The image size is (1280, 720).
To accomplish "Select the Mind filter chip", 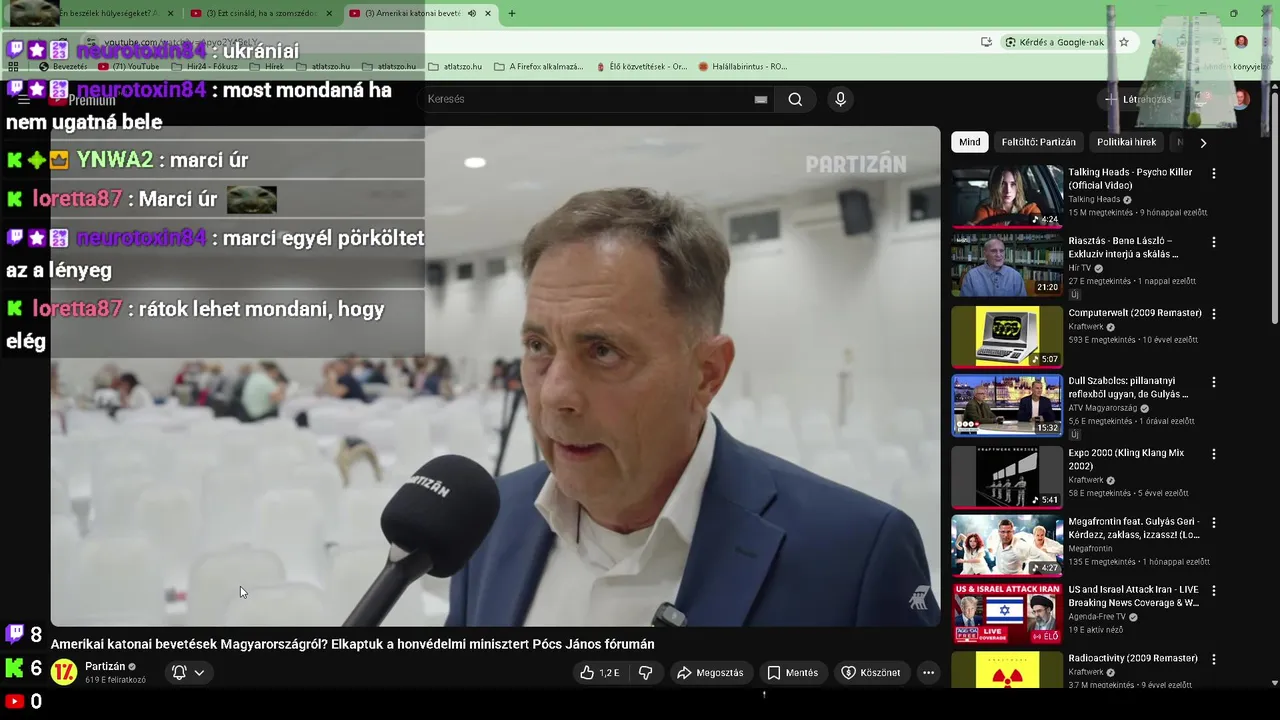I will [x=970, y=142].
